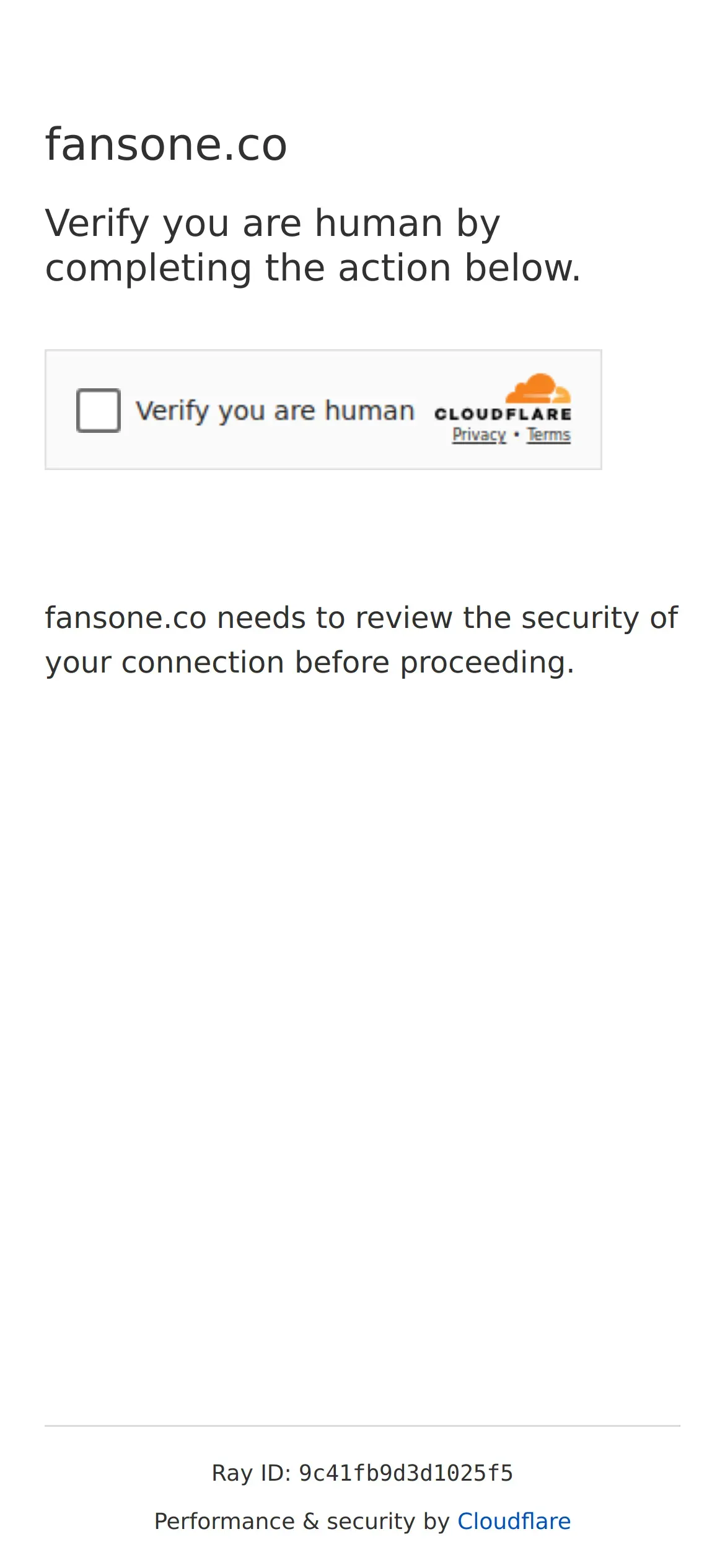The image size is (725, 1568).
Task: Click the CLOUDFLARE wordmark in the widget
Action: click(503, 414)
